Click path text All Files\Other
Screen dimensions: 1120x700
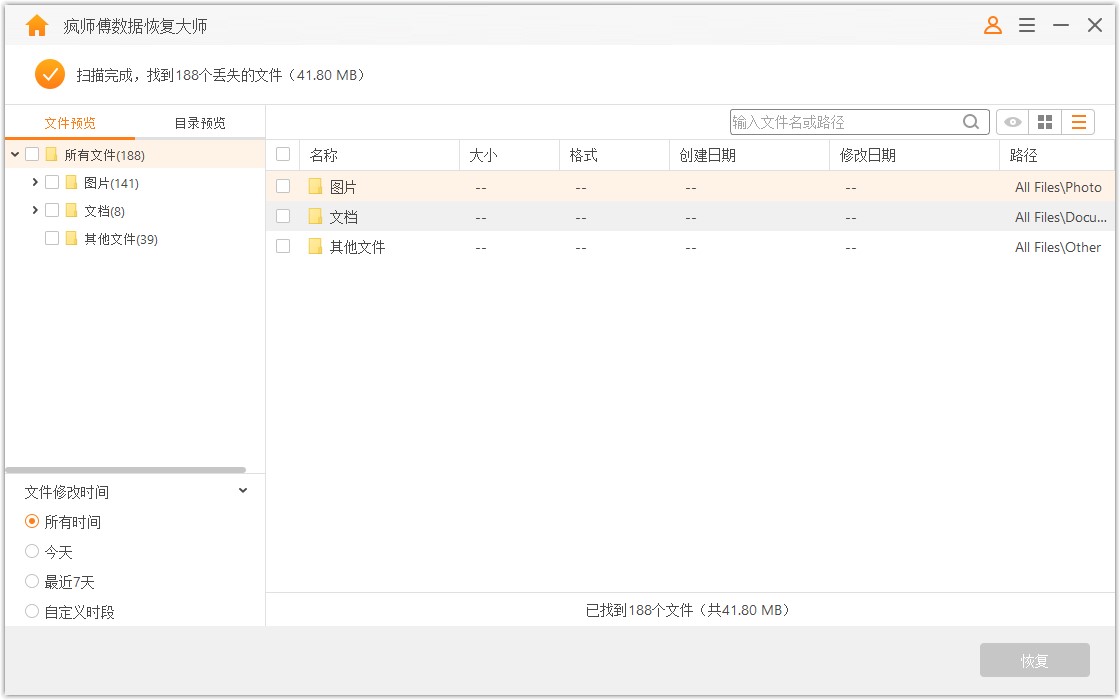click(1058, 247)
